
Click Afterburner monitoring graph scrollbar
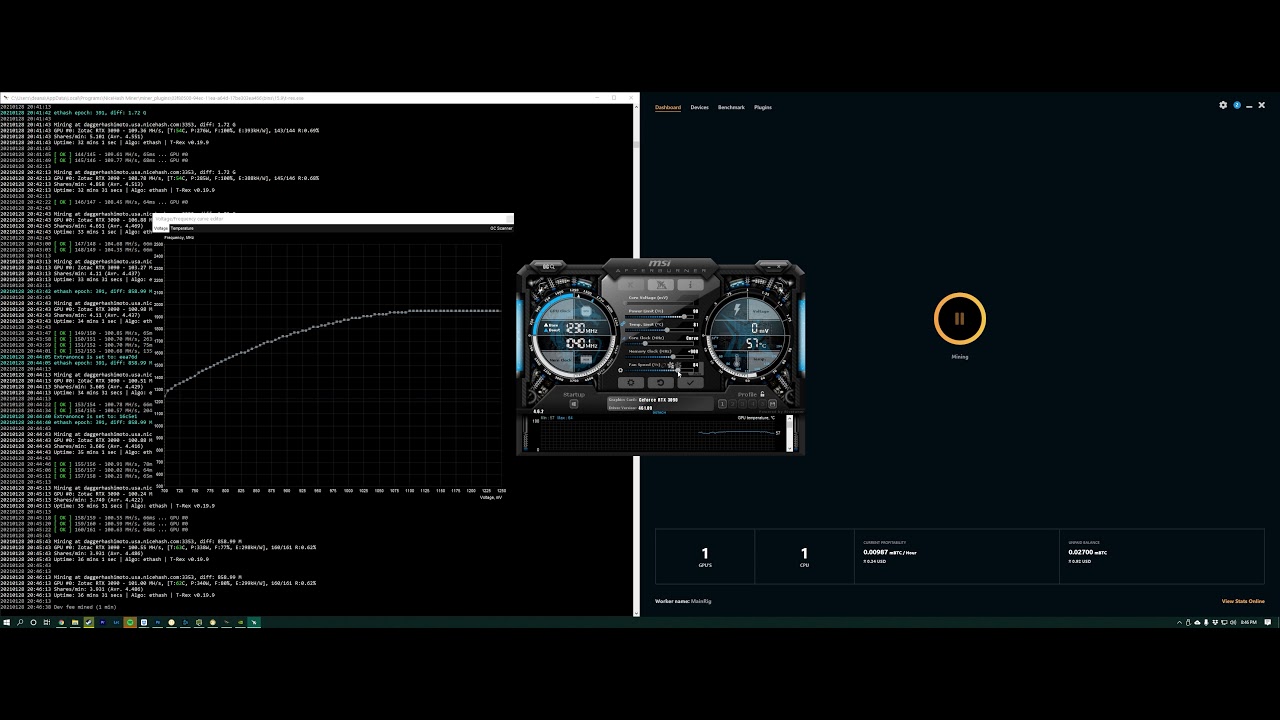coord(790,433)
